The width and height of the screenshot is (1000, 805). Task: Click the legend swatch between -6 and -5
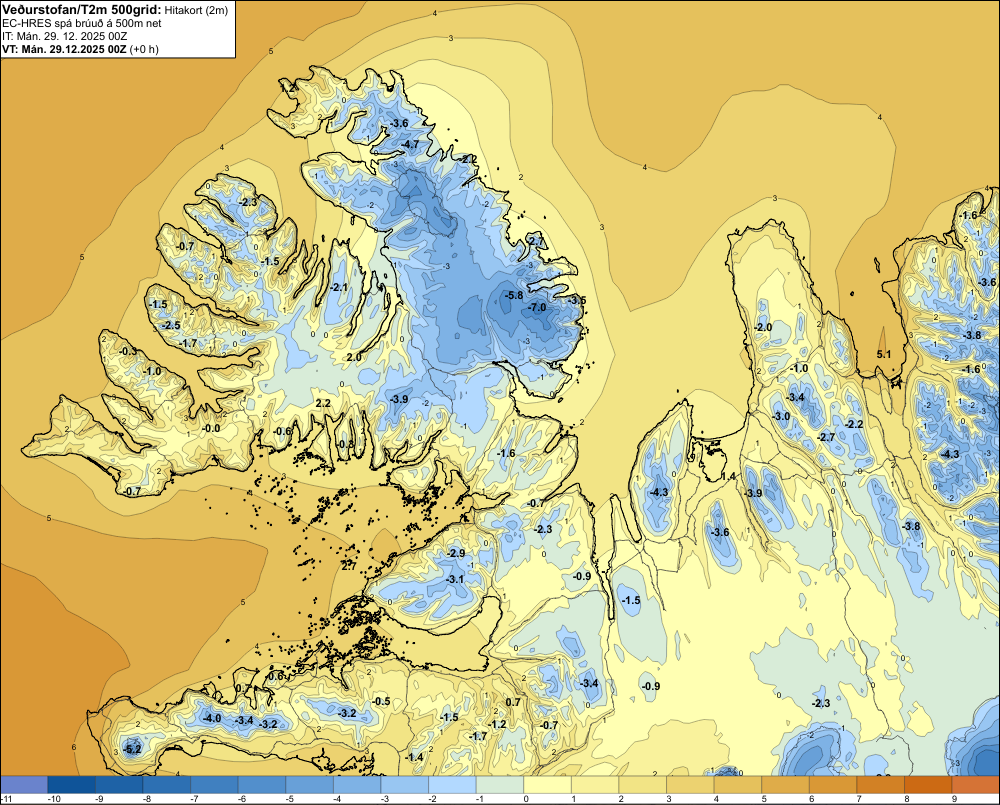coord(261,784)
